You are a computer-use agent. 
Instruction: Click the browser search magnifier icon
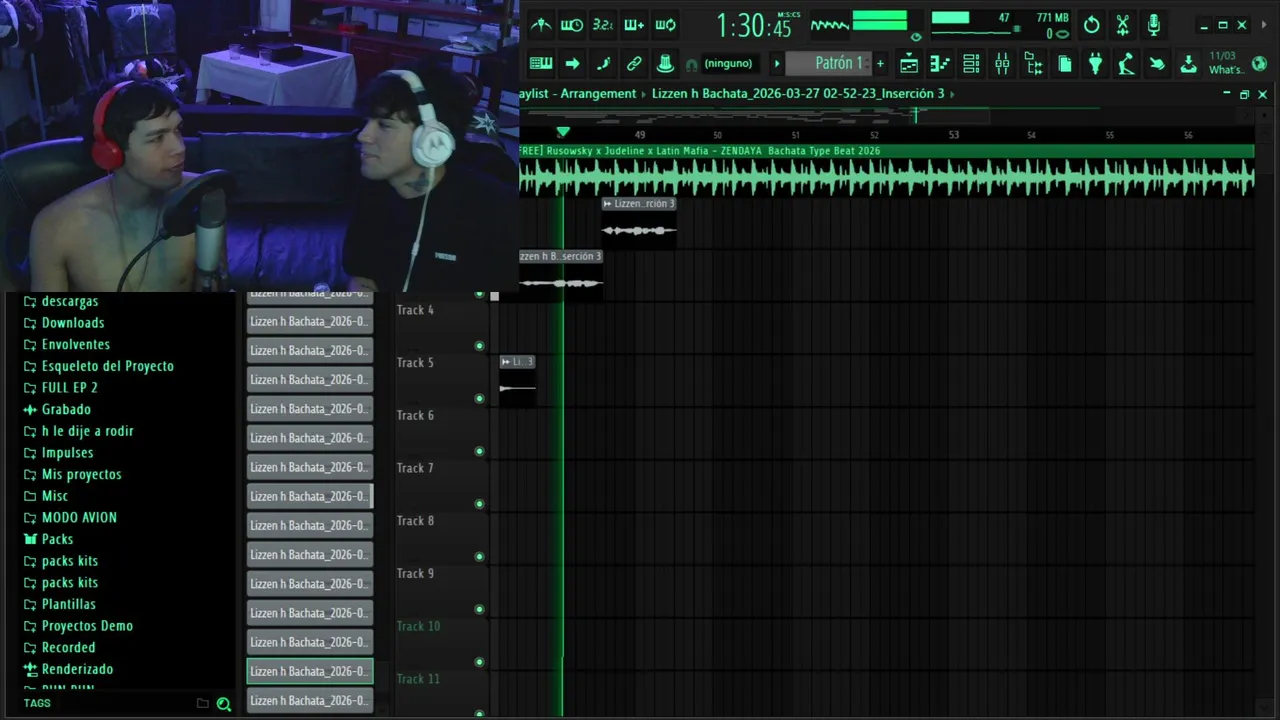(x=224, y=704)
